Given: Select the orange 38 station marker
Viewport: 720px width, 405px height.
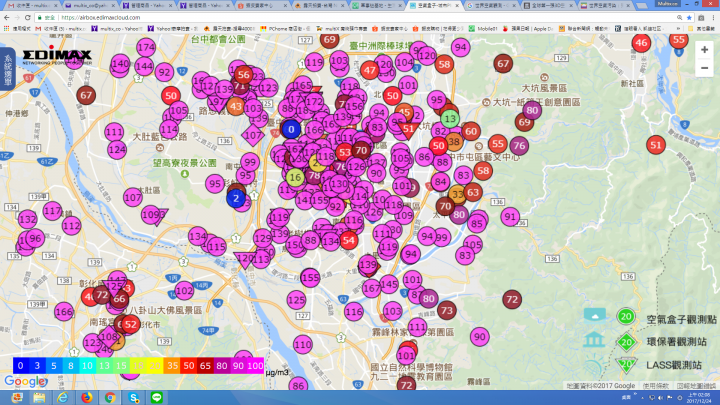Looking at the screenshot, I should 454,141.
